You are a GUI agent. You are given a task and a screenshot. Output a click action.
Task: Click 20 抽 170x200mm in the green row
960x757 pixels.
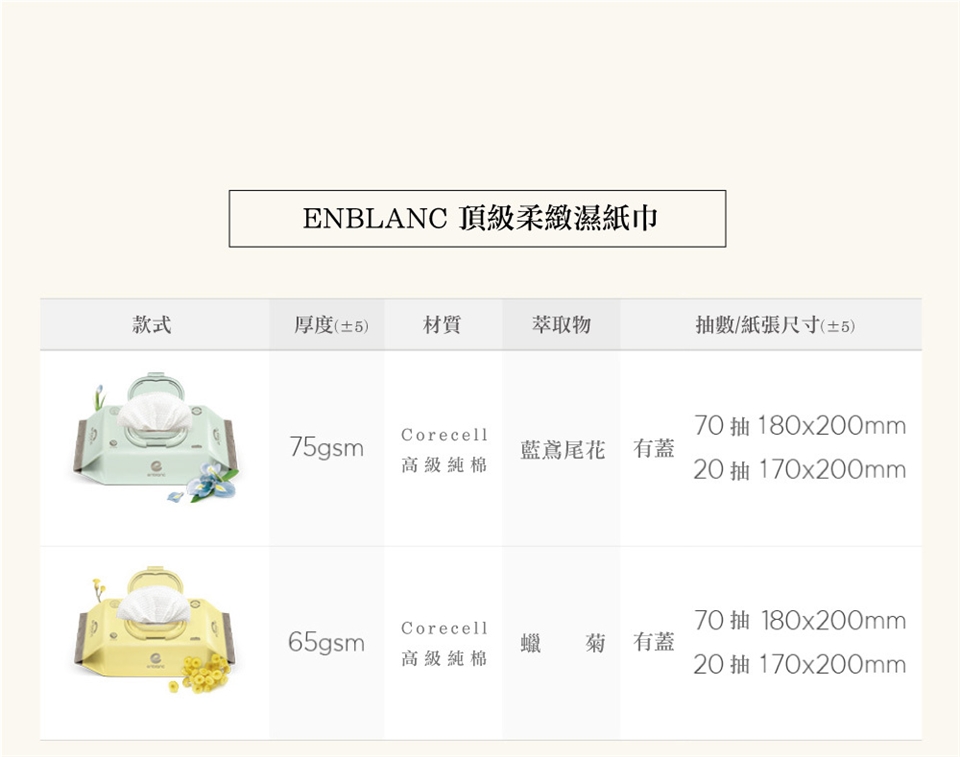click(x=799, y=470)
